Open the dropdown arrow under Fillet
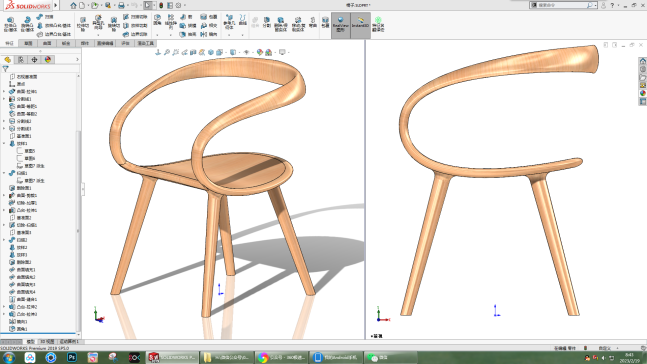The height and width of the screenshot is (364, 647). (x=157, y=35)
